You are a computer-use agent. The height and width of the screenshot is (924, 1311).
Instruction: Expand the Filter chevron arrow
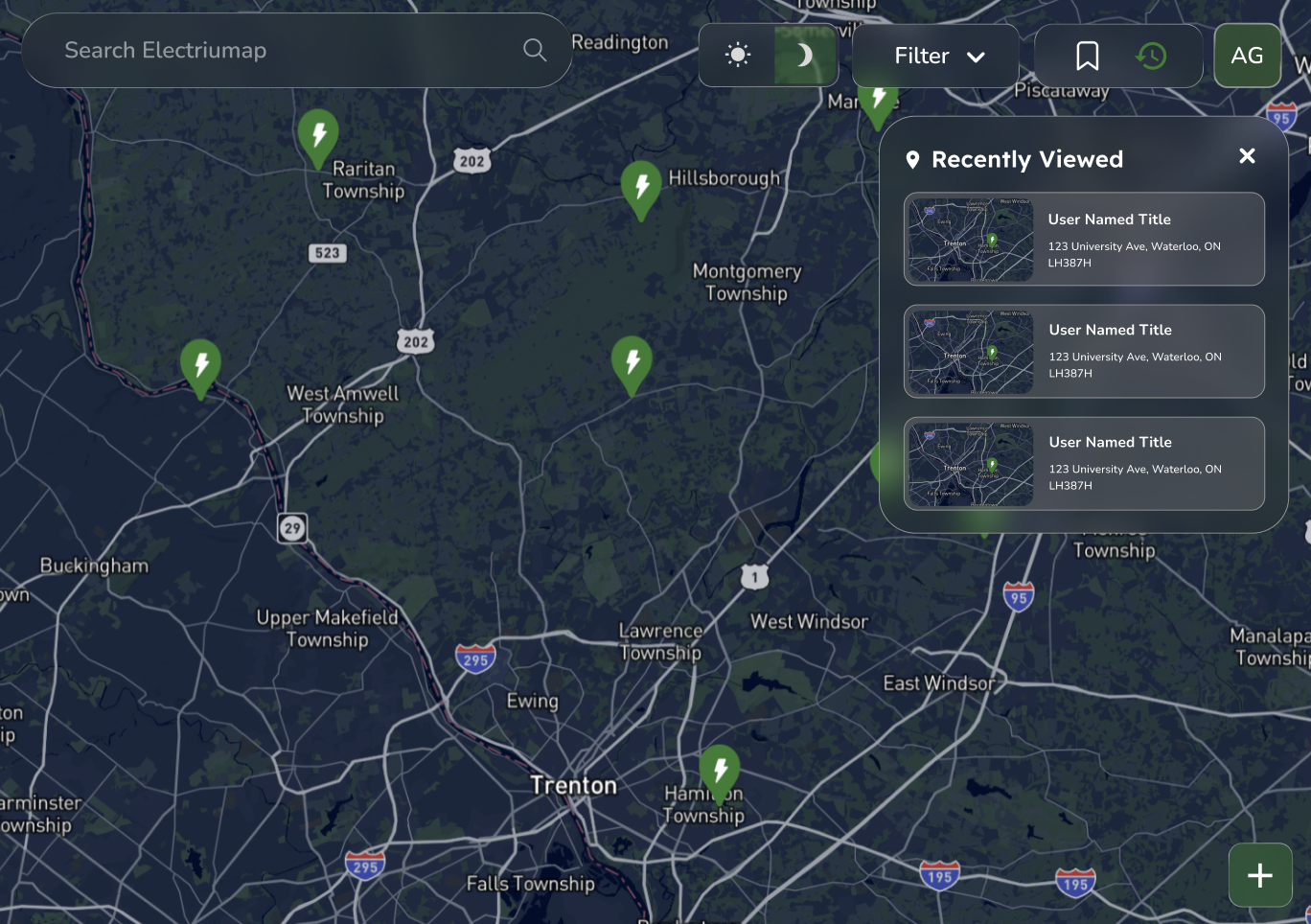[x=976, y=57]
